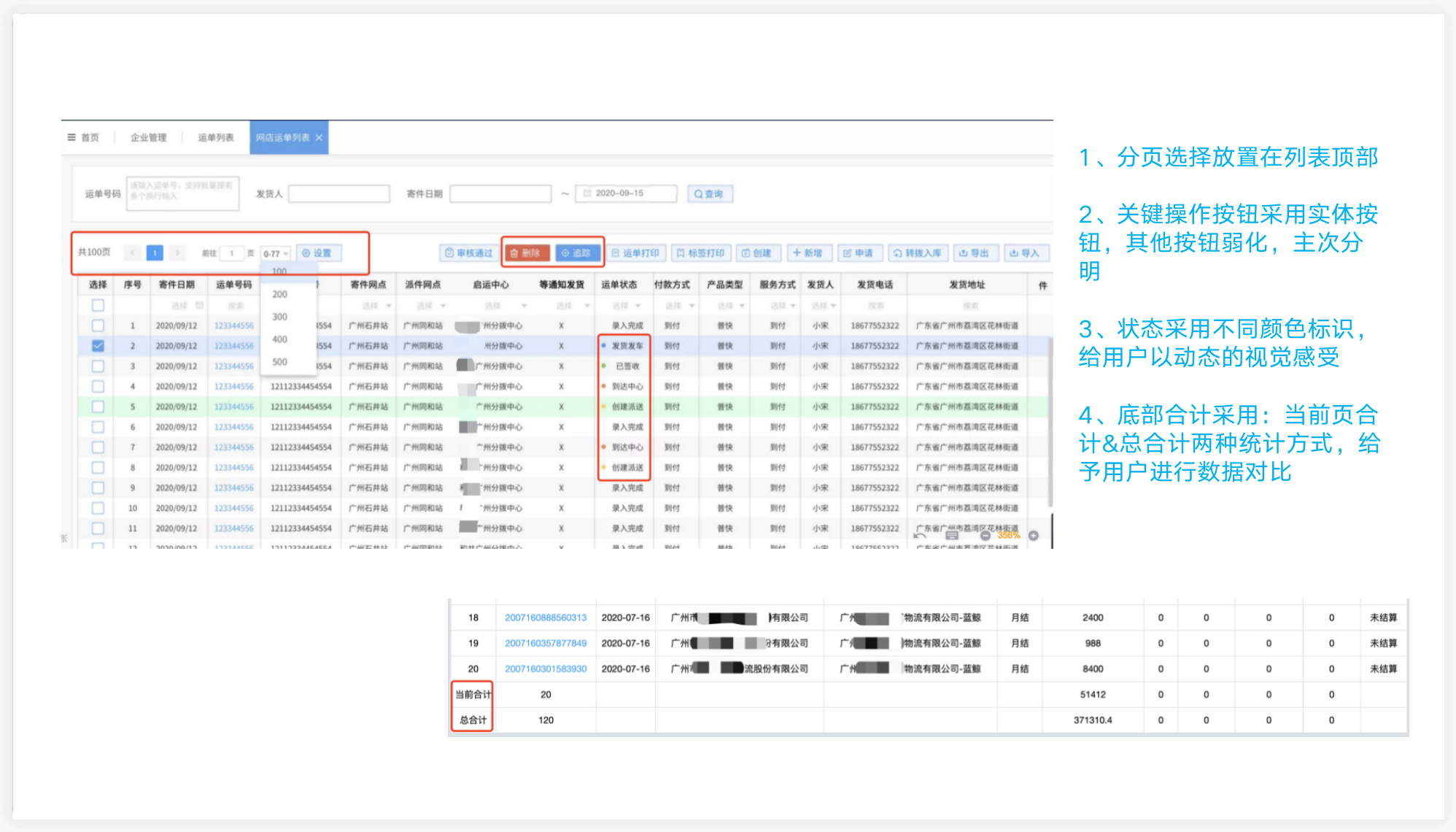Click the 发货人 search input field

[339, 193]
